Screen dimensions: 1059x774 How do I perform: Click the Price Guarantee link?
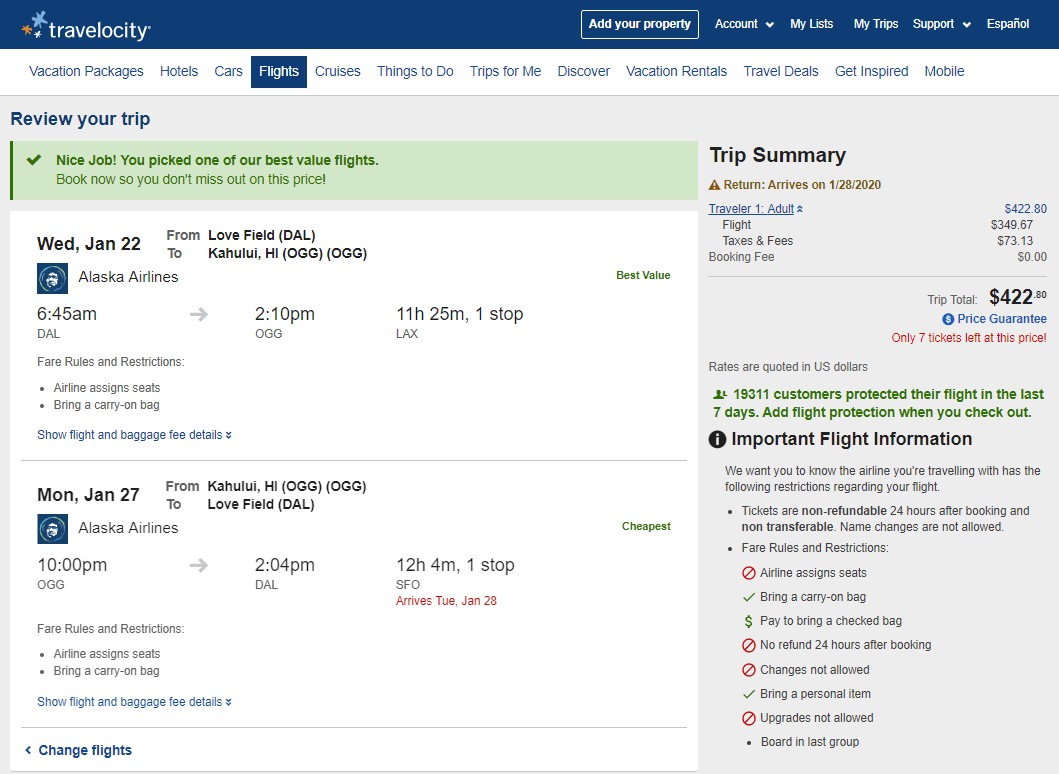[x=1002, y=319]
